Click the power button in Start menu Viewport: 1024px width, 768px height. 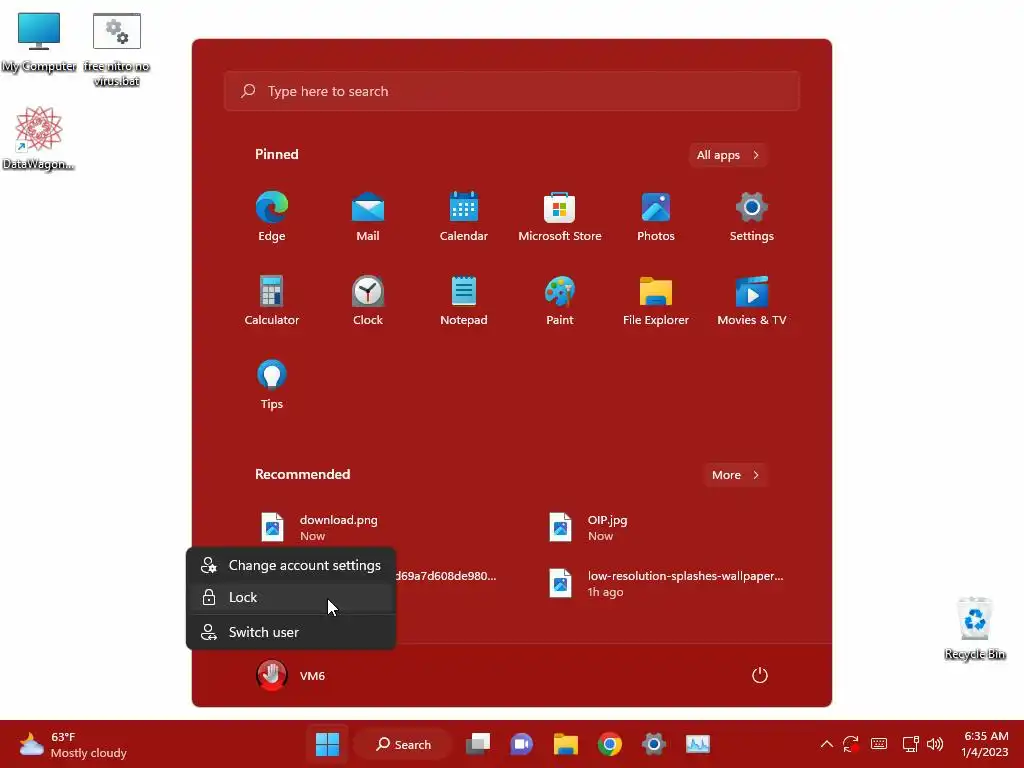pyautogui.click(x=760, y=675)
